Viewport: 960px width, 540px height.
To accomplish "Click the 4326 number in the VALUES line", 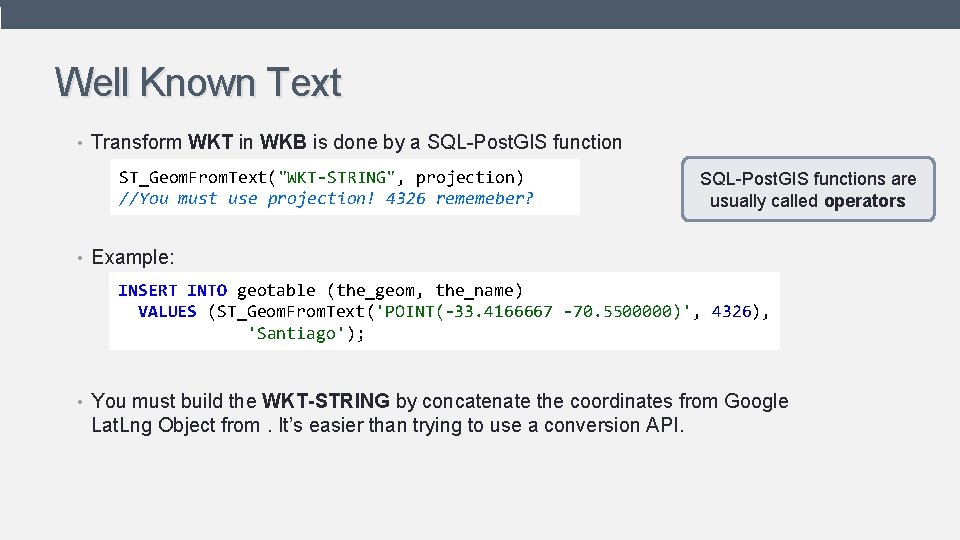I will 731,311.
